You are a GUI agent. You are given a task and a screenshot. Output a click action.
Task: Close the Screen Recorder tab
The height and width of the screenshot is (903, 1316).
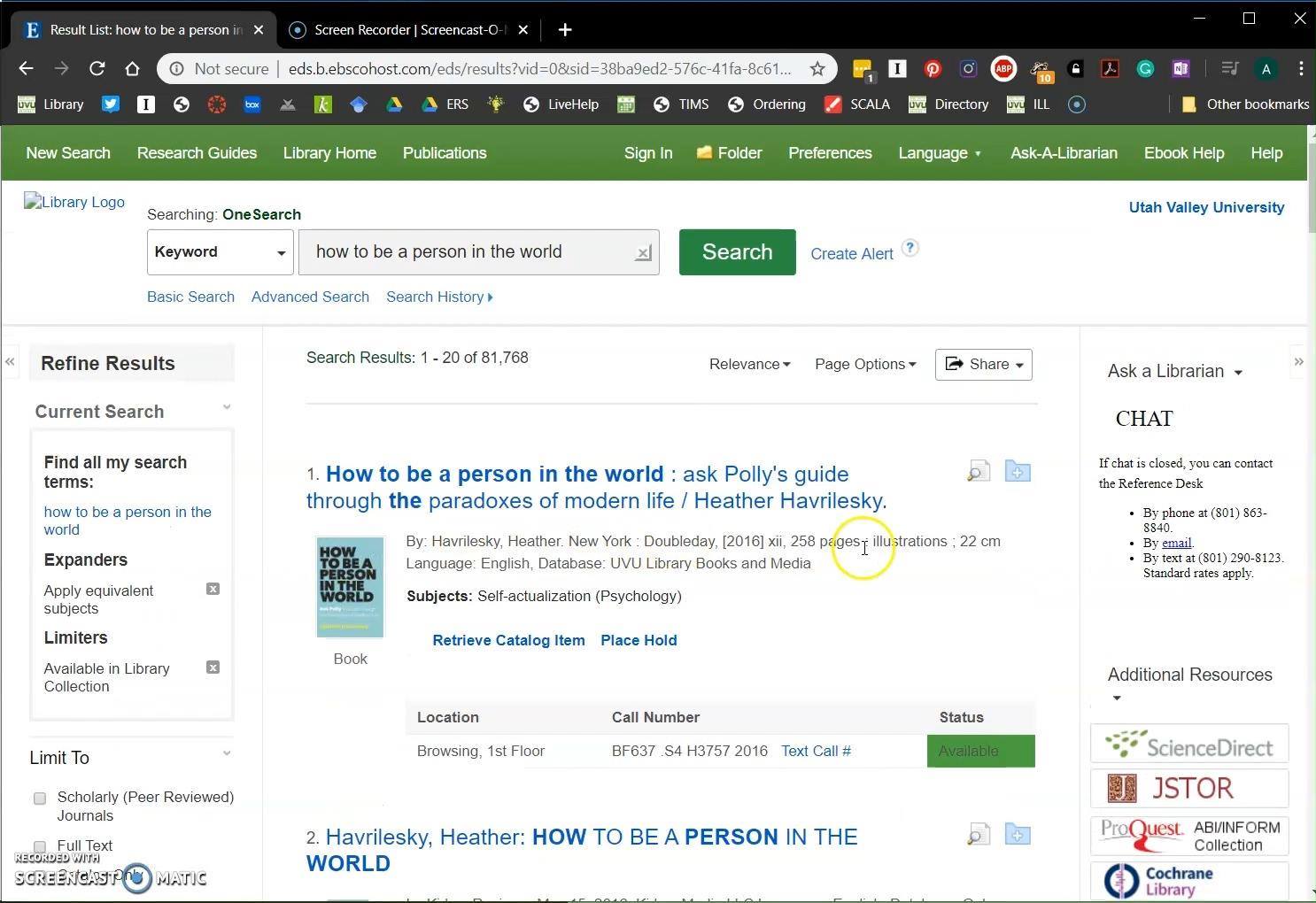coord(523,29)
